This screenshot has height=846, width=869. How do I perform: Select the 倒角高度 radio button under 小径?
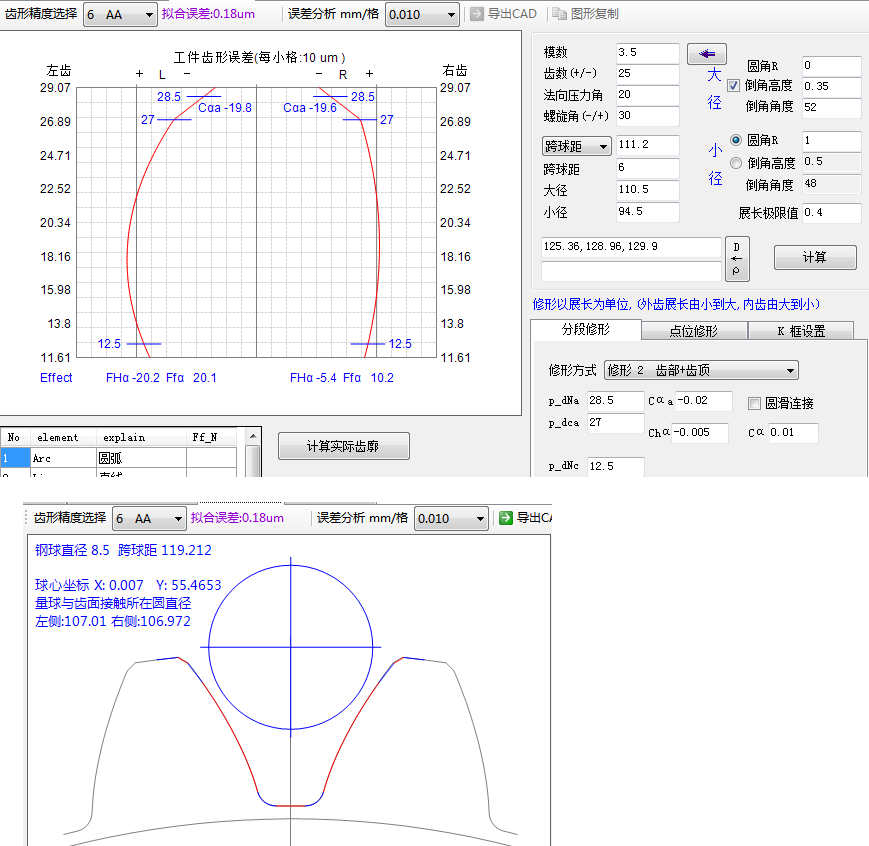tap(736, 162)
